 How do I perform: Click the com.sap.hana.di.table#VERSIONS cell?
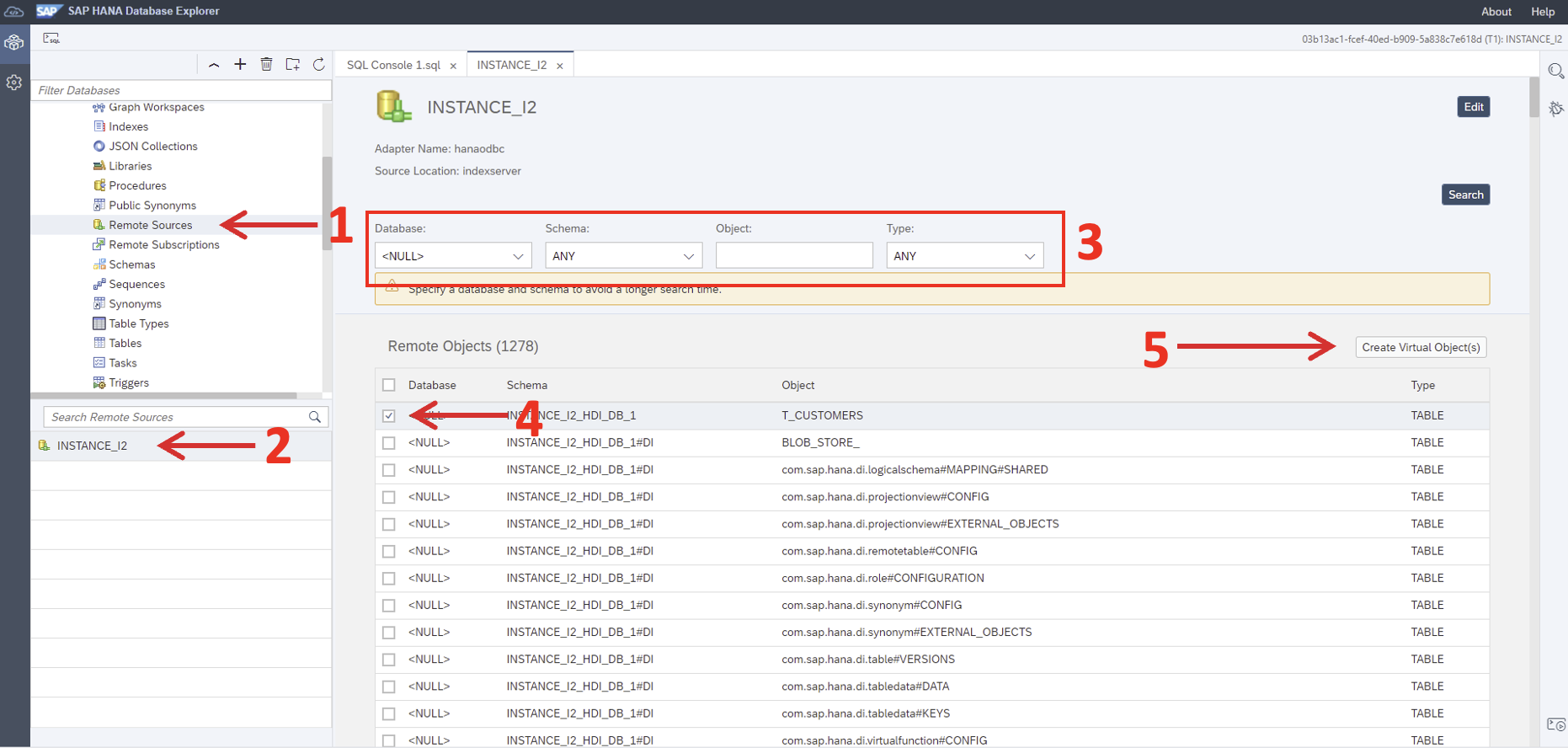click(x=867, y=659)
